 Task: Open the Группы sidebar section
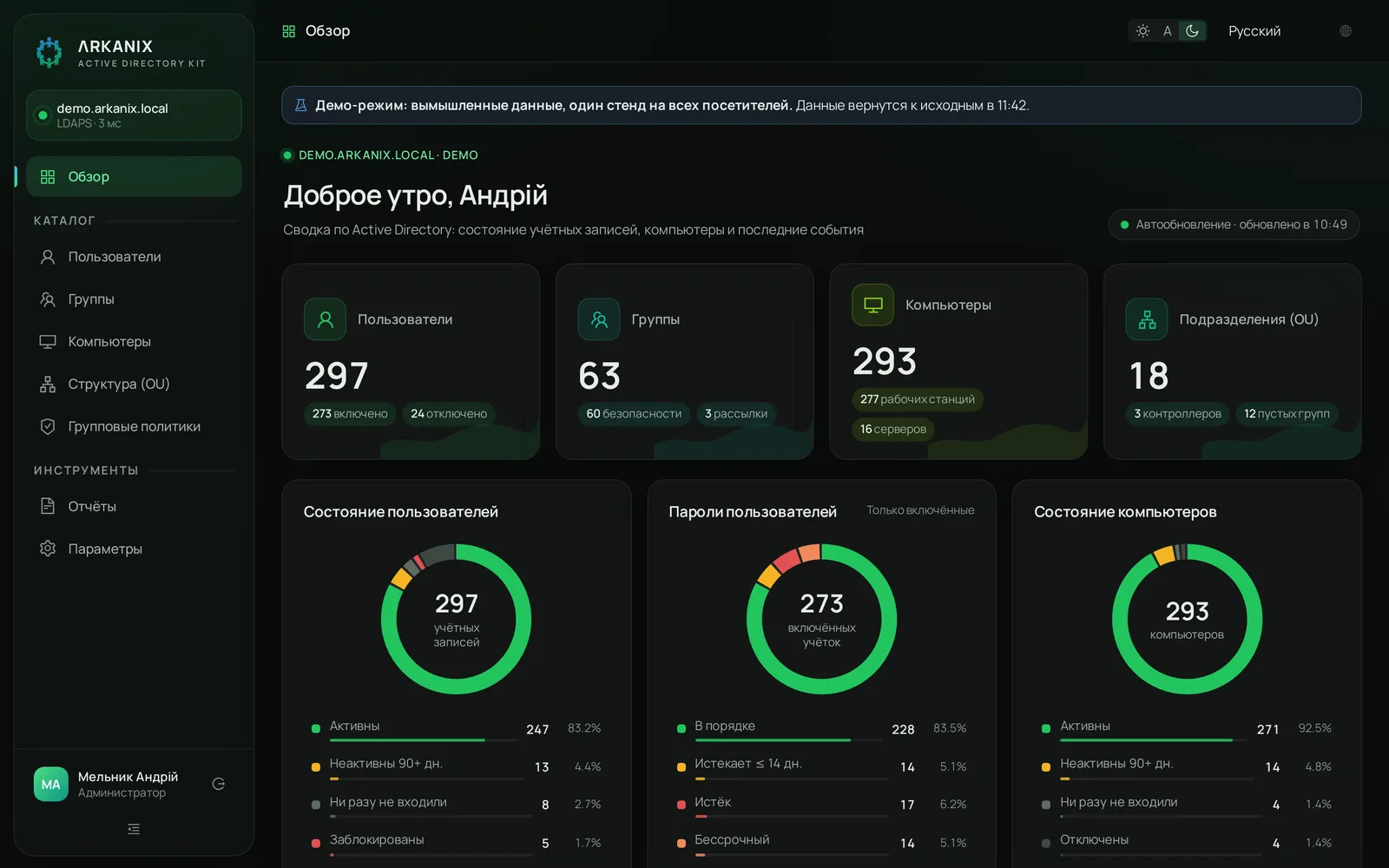point(134,299)
